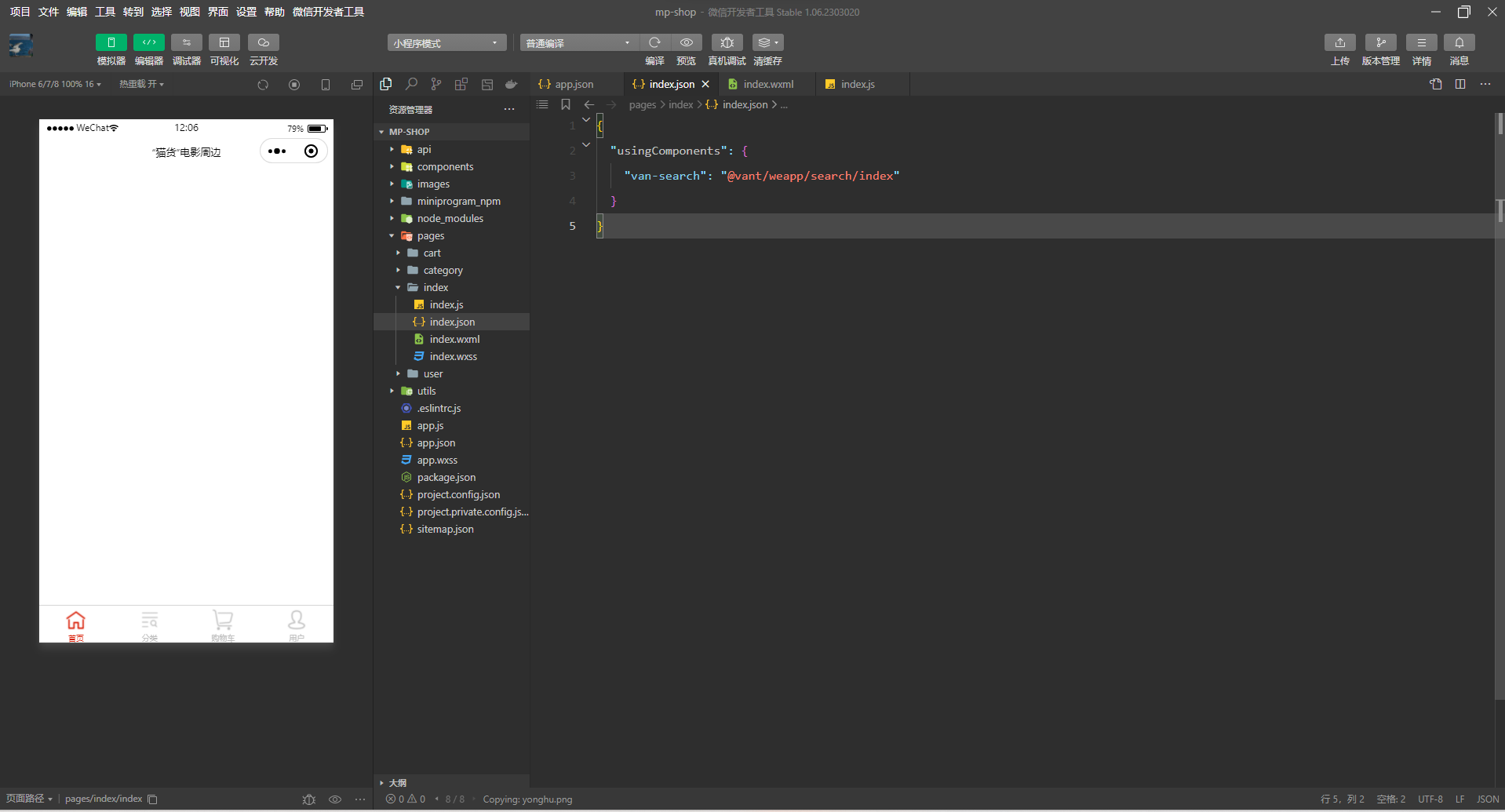Open the search sidebar icon
The height and width of the screenshot is (812, 1505).
tap(411, 84)
